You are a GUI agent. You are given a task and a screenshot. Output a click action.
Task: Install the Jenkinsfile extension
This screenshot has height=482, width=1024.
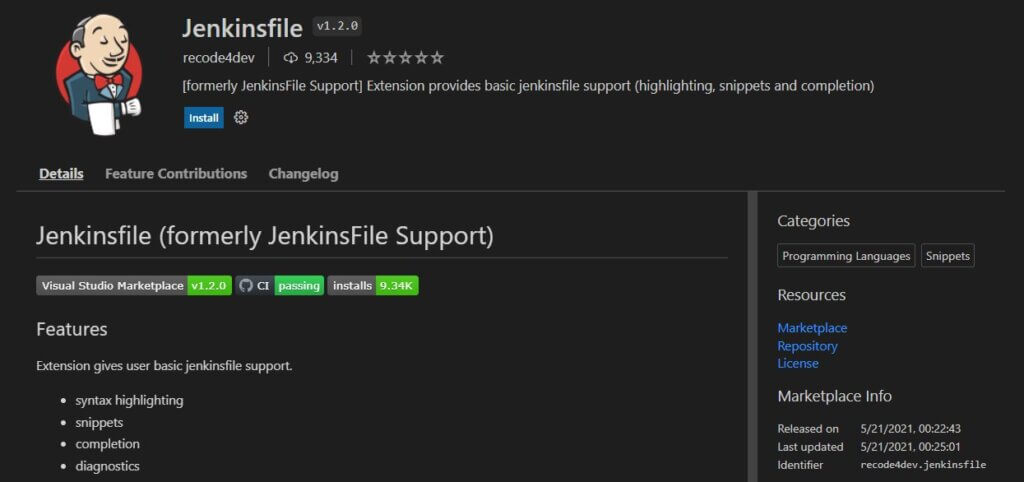pos(204,118)
